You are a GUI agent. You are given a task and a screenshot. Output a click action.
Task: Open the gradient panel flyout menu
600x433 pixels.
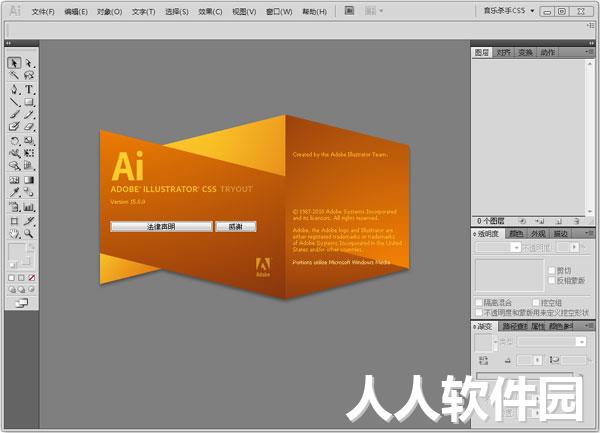coord(589,326)
